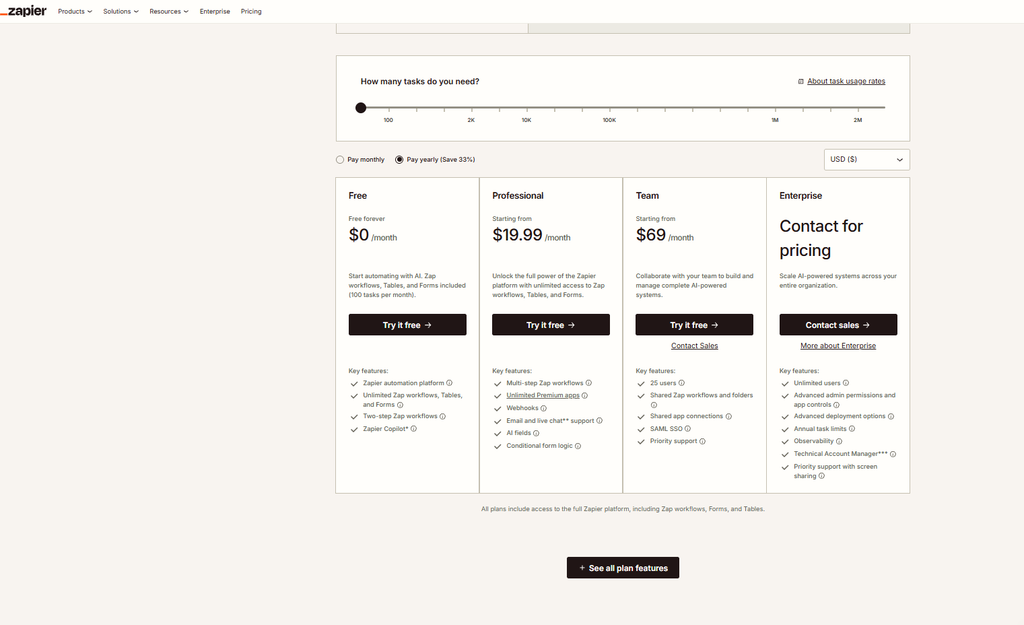Click info icon beside SAML SSO
This screenshot has width=1024, height=625.
click(688, 429)
